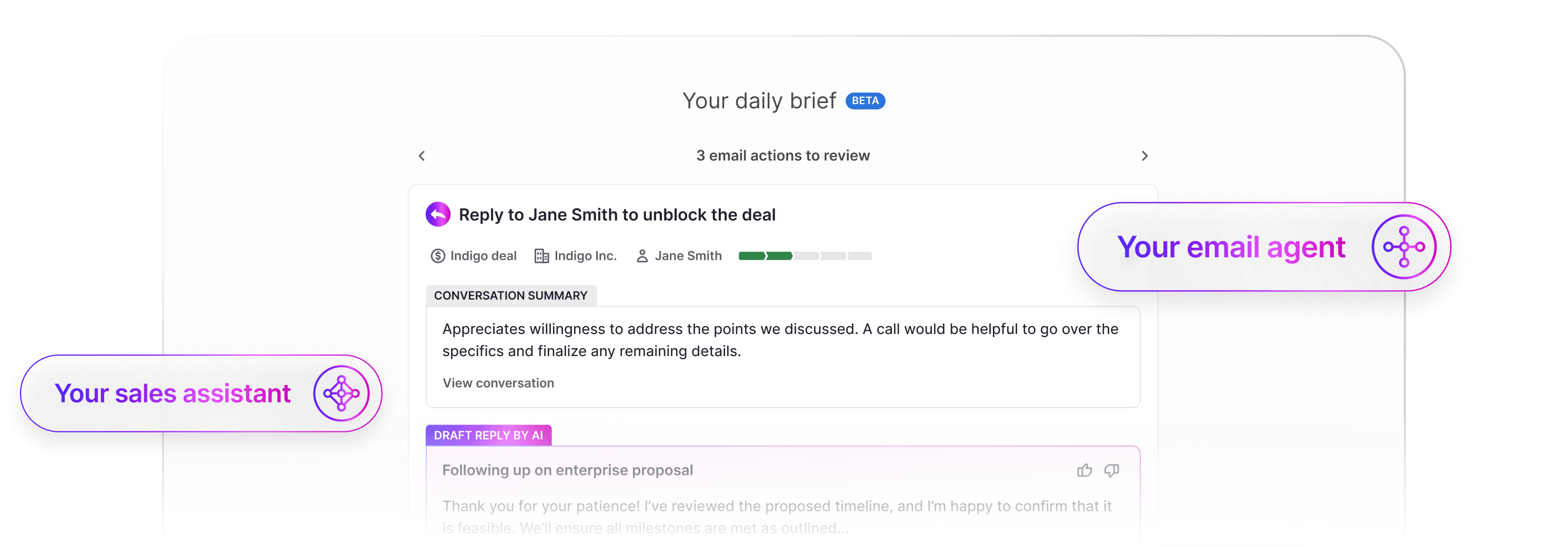
Task: Select the Conversation Summary tab label
Action: 511,296
